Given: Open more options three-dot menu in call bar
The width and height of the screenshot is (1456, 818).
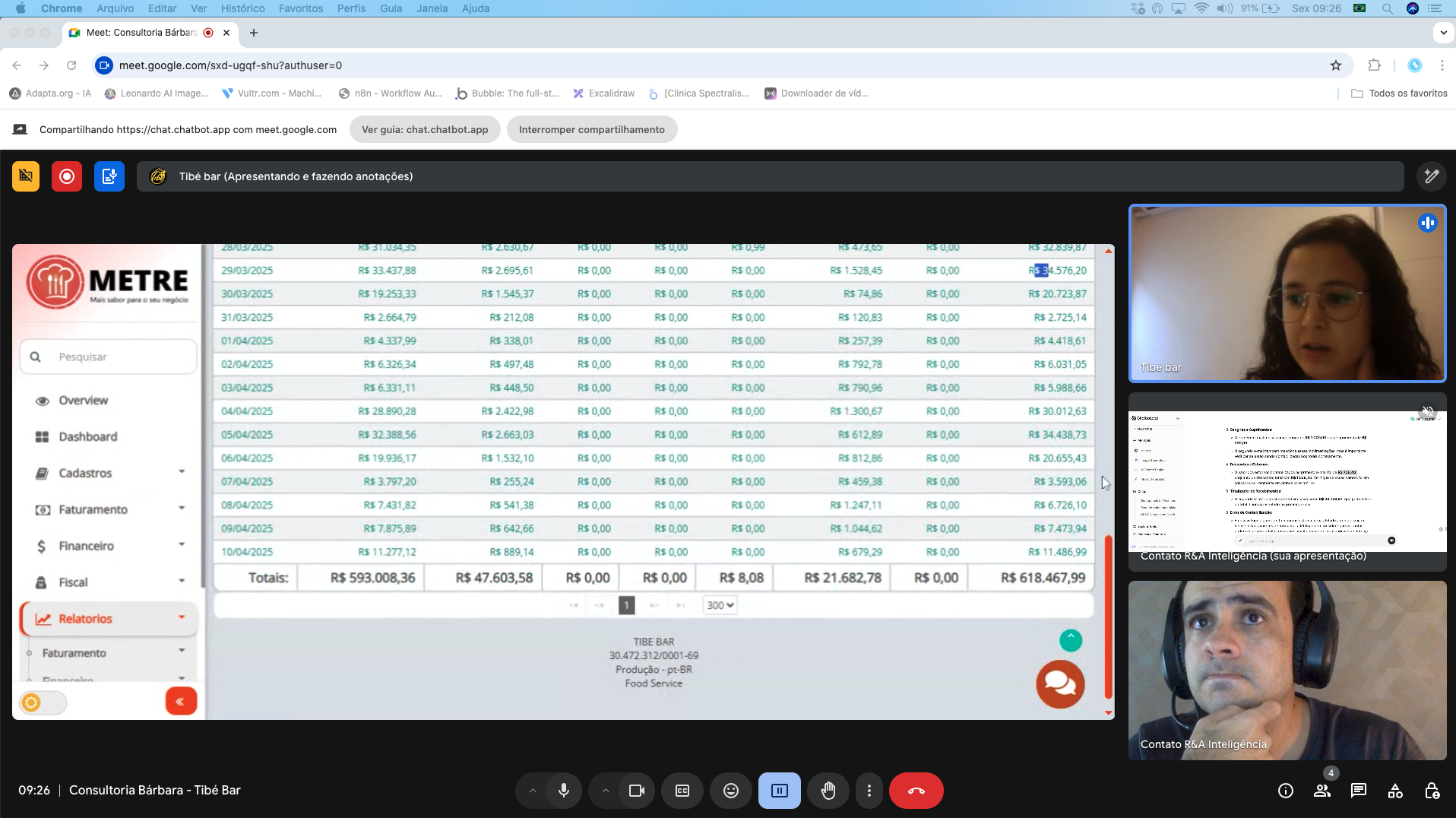Looking at the screenshot, I should tap(869, 791).
